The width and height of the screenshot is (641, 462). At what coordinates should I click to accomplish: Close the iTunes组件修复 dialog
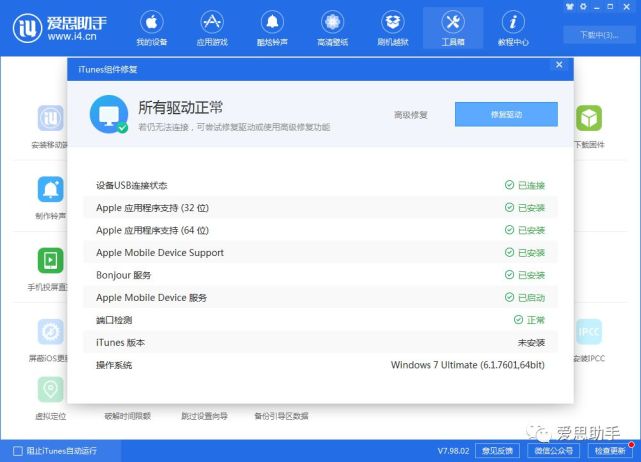(559, 65)
